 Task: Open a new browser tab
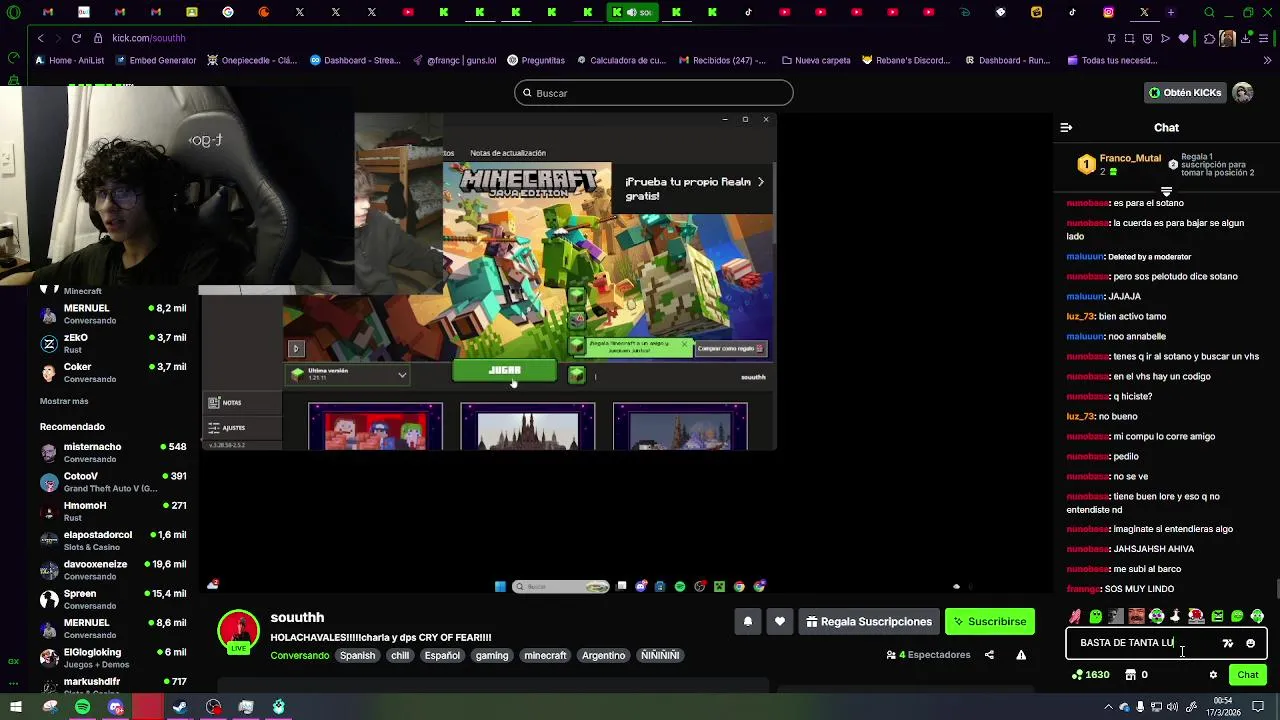1170,12
